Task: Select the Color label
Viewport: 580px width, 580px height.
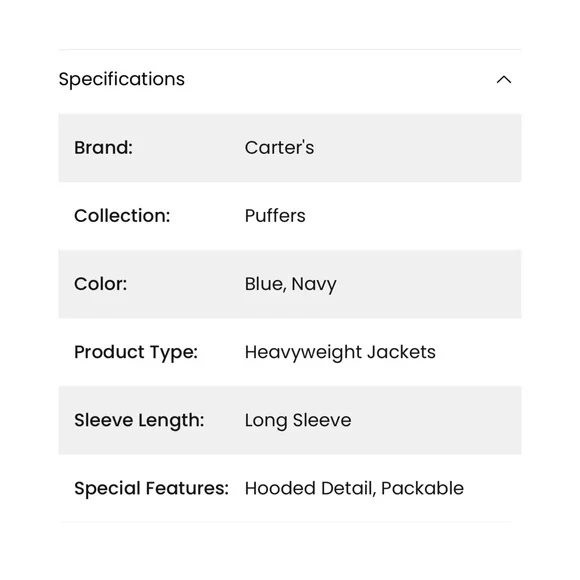Action: (x=101, y=284)
